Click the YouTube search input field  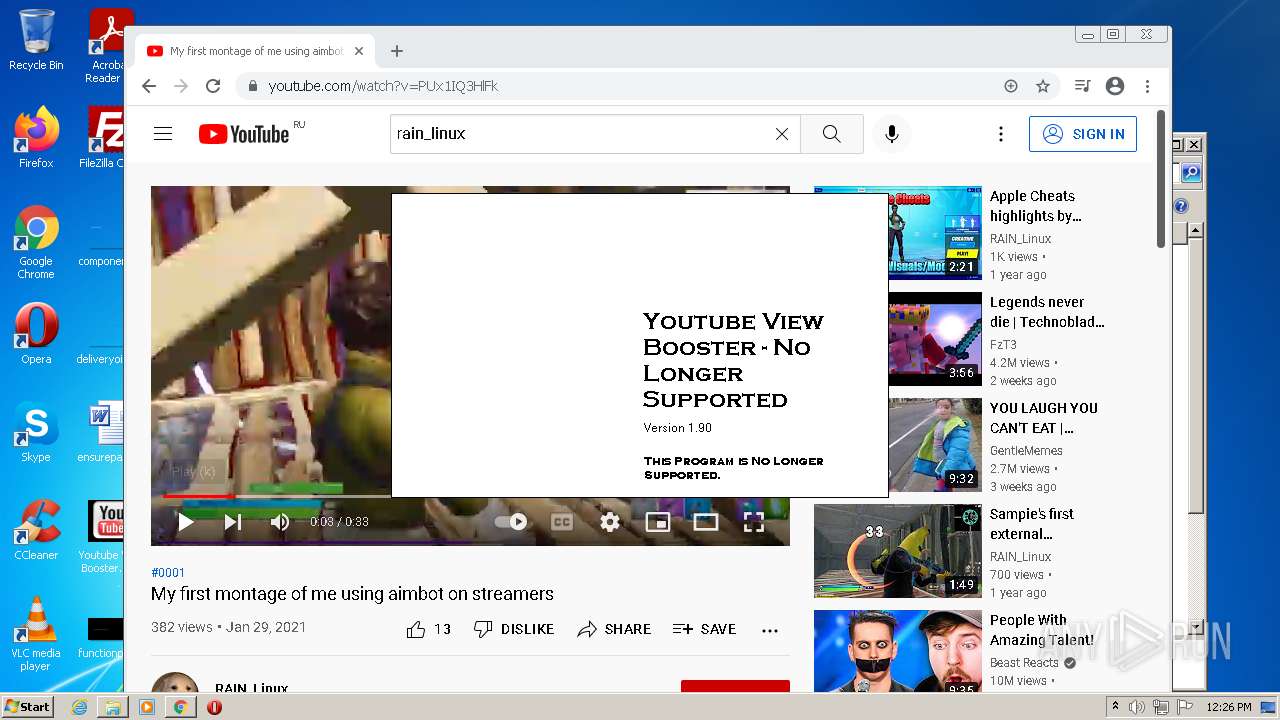coord(580,134)
